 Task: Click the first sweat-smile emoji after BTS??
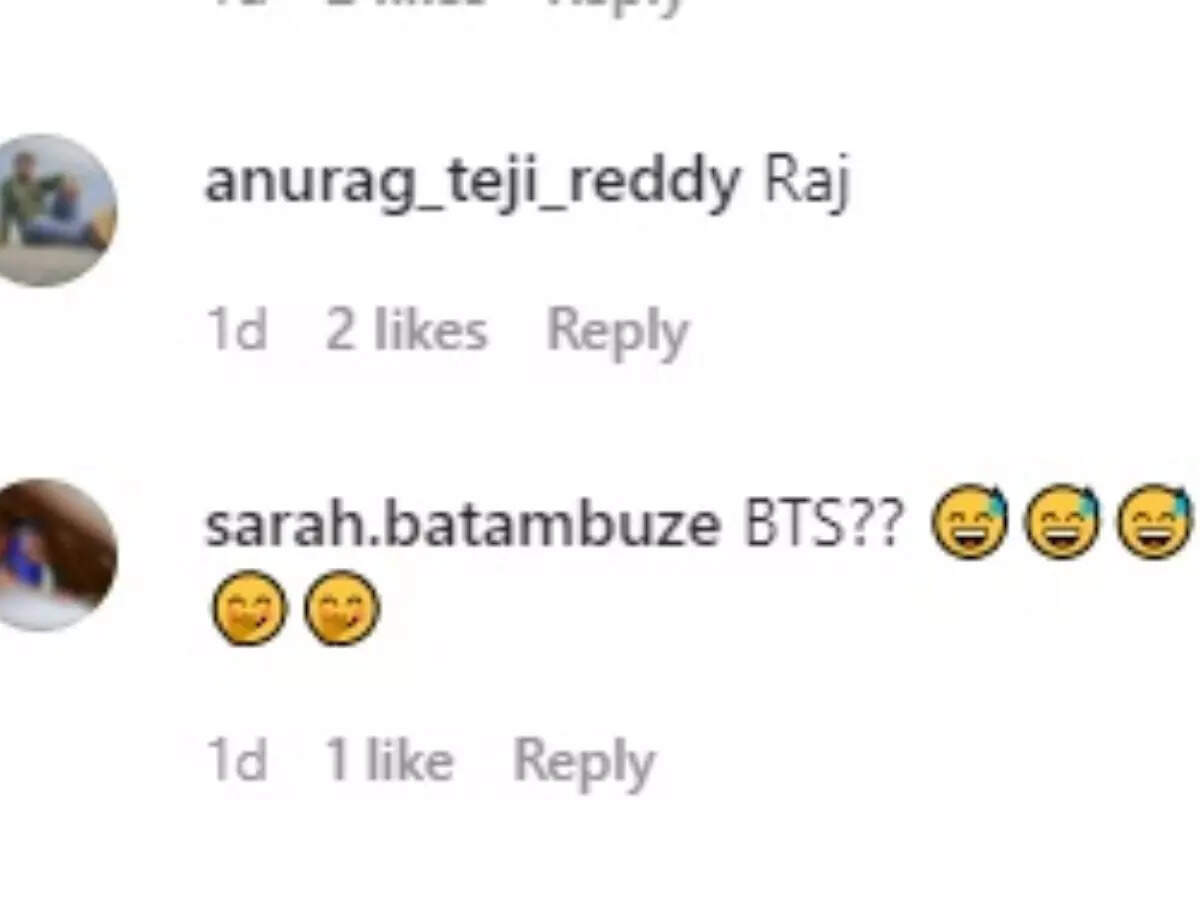969,522
